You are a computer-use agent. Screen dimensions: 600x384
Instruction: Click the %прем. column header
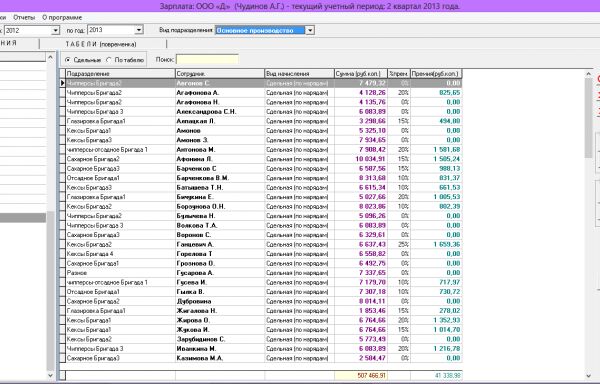pyautogui.click(x=399, y=74)
